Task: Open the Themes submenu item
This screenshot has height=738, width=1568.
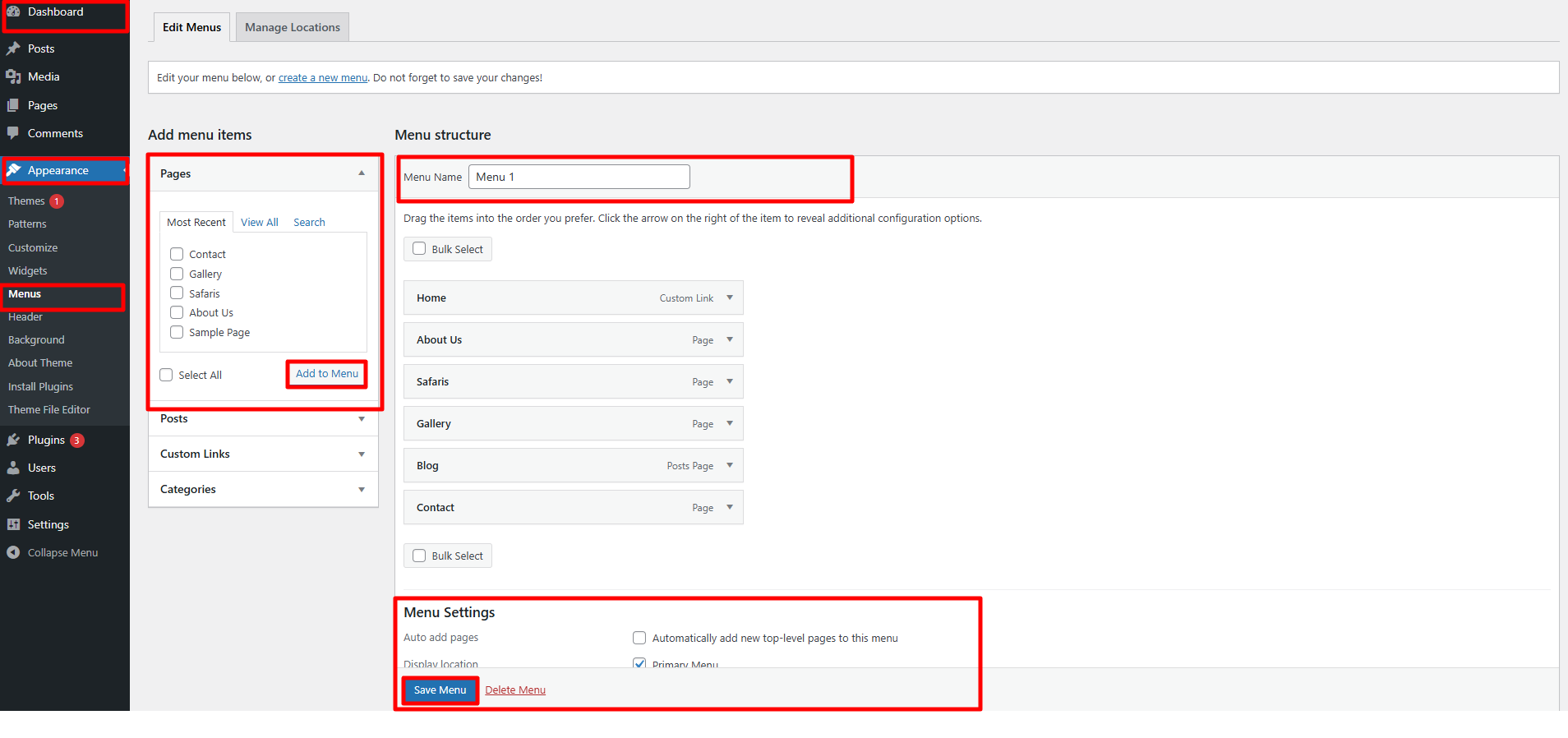Action: coord(26,201)
